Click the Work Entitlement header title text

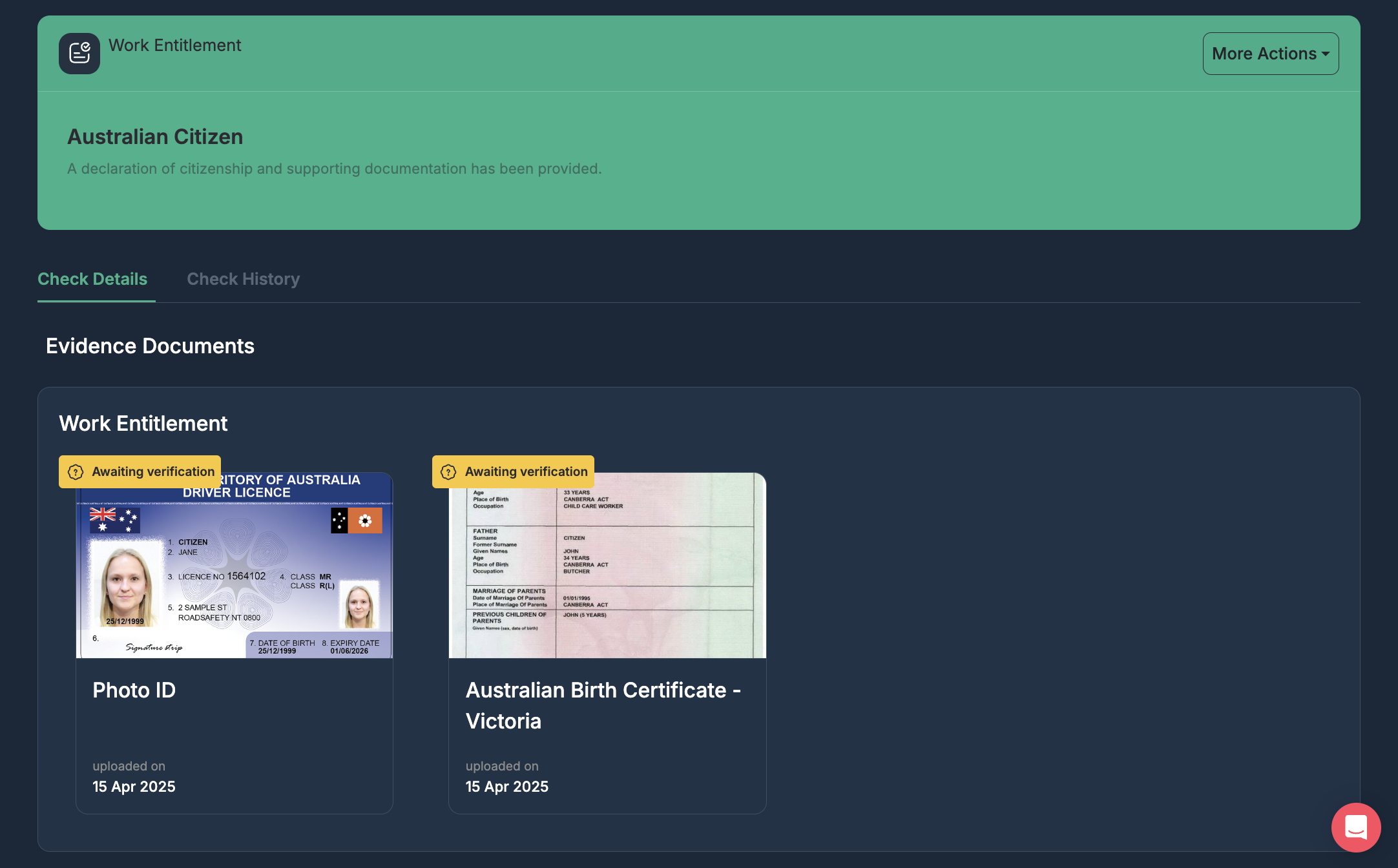(174, 45)
